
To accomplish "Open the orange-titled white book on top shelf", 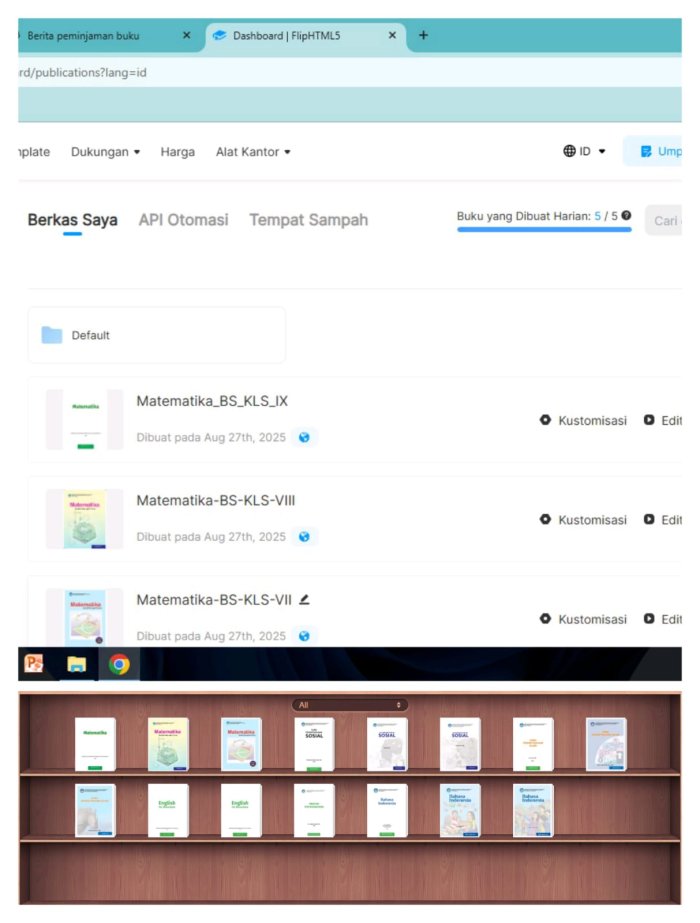I will pos(533,744).
